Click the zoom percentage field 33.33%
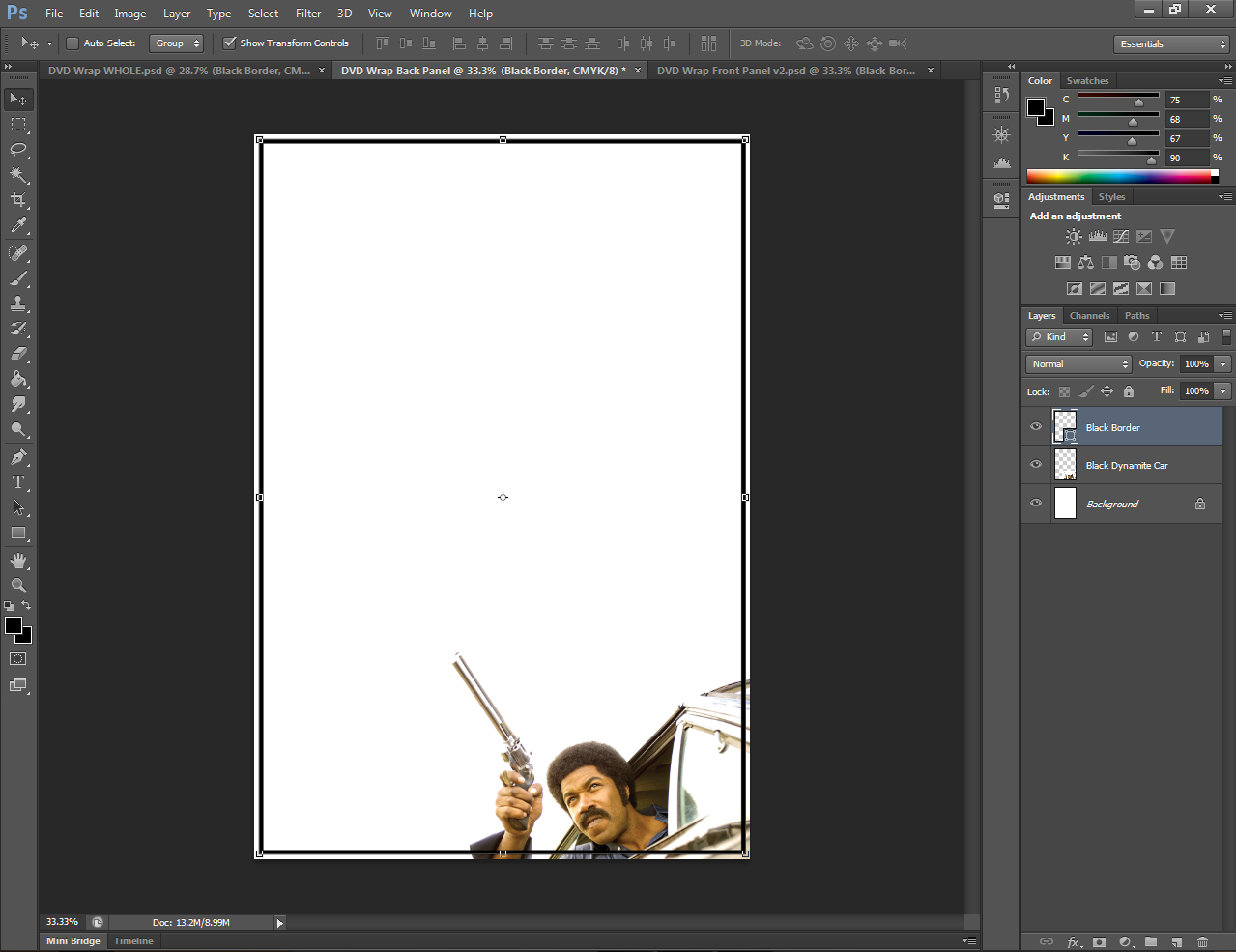The image size is (1236, 952). coord(62,923)
